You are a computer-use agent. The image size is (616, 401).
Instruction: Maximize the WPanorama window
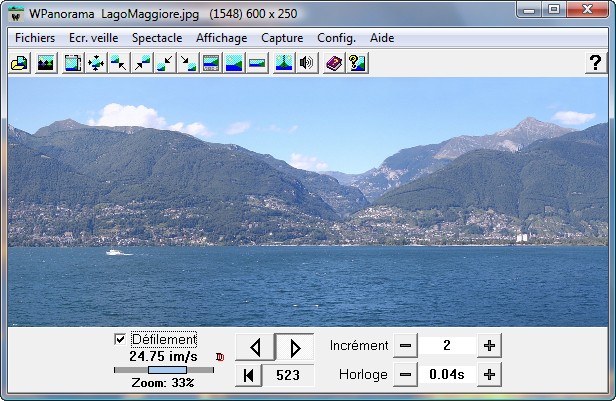pyautogui.click(x=554, y=10)
